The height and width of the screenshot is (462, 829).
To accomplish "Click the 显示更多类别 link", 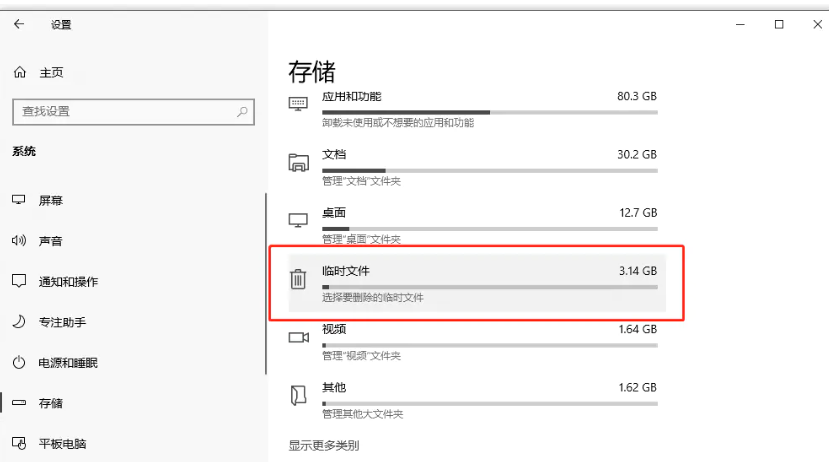I will point(324,446).
